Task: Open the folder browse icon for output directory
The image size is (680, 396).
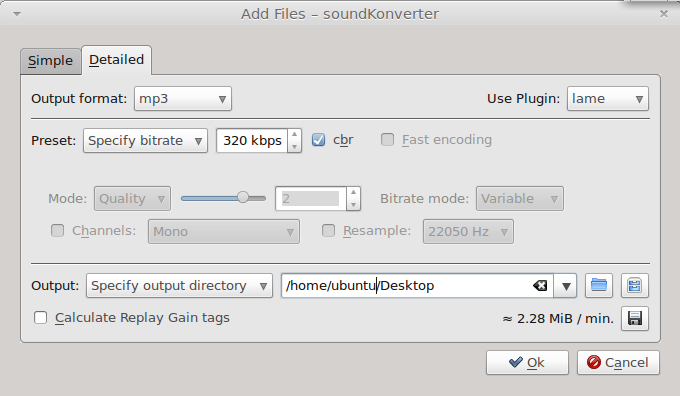Action: (x=598, y=285)
